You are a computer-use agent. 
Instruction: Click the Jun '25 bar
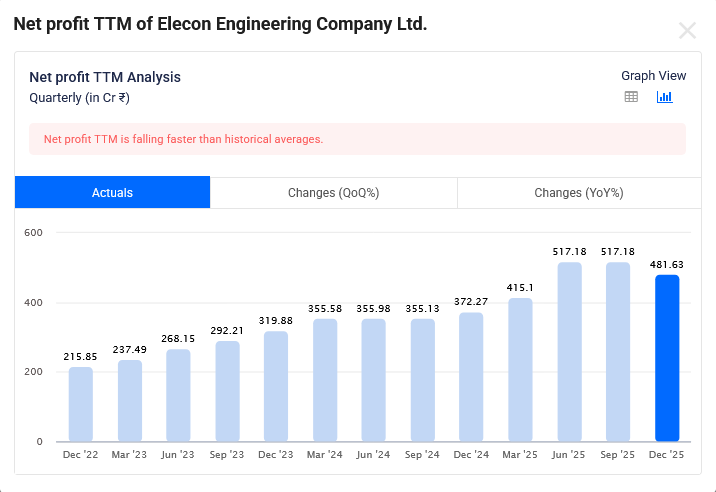point(569,352)
